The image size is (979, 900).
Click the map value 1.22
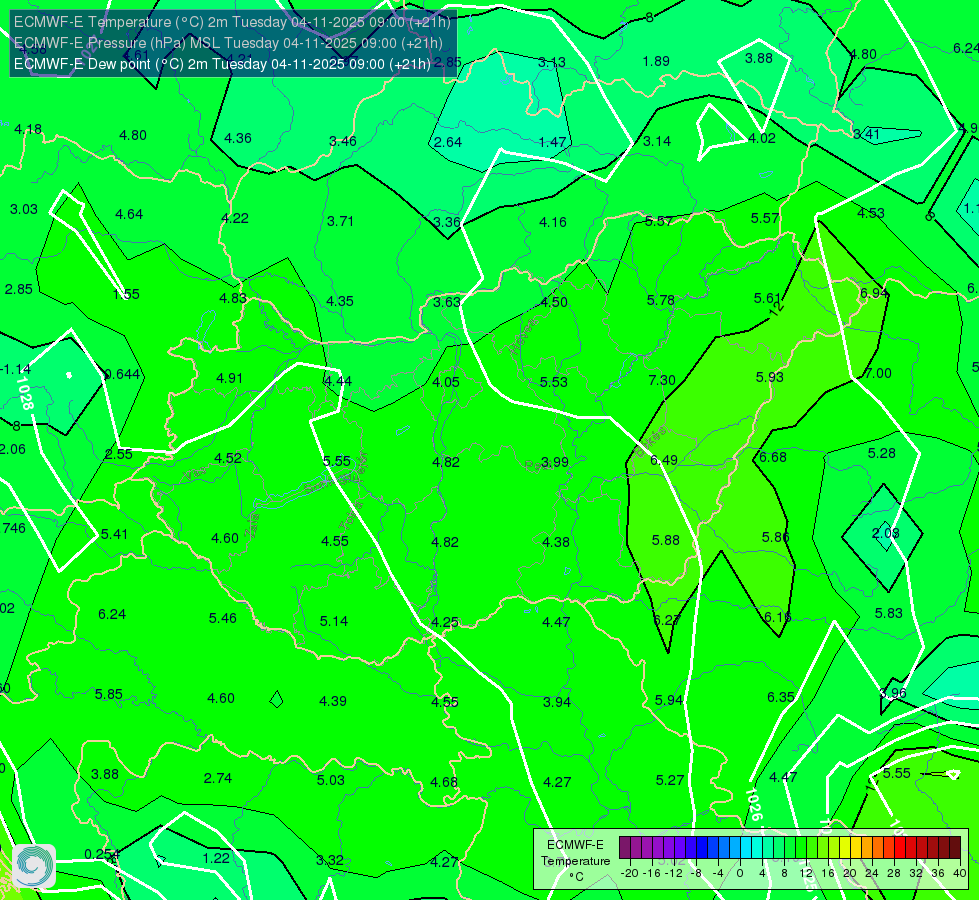pyautogui.click(x=216, y=858)
